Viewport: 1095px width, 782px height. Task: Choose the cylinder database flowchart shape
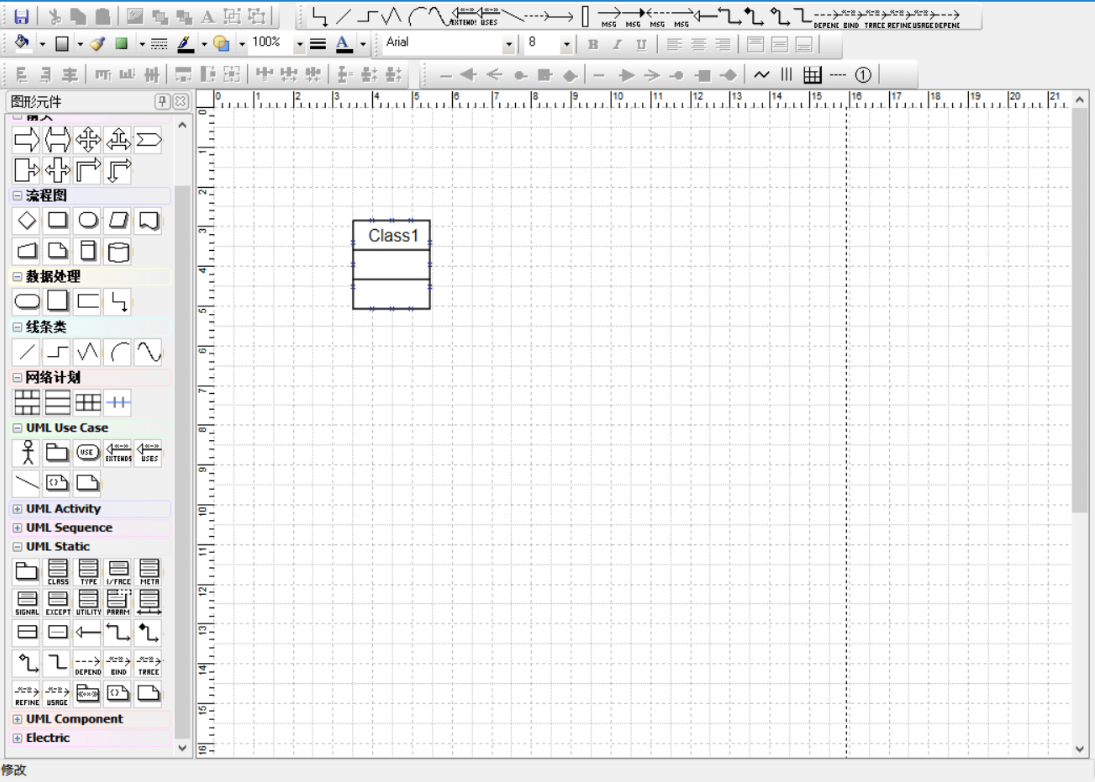coord(118,251)
